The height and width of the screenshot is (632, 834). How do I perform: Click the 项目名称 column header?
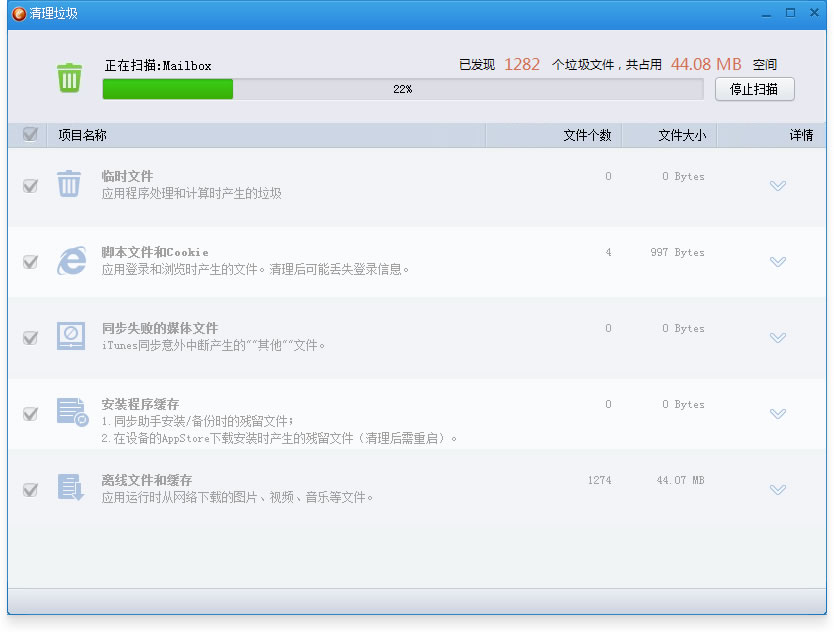point(82,135)
